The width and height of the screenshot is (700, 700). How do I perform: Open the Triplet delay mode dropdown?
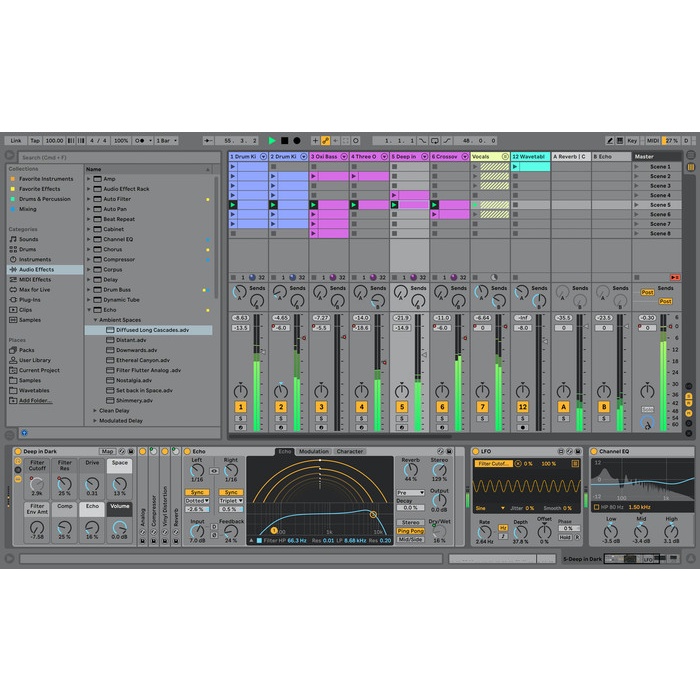[x=231, y=501]
